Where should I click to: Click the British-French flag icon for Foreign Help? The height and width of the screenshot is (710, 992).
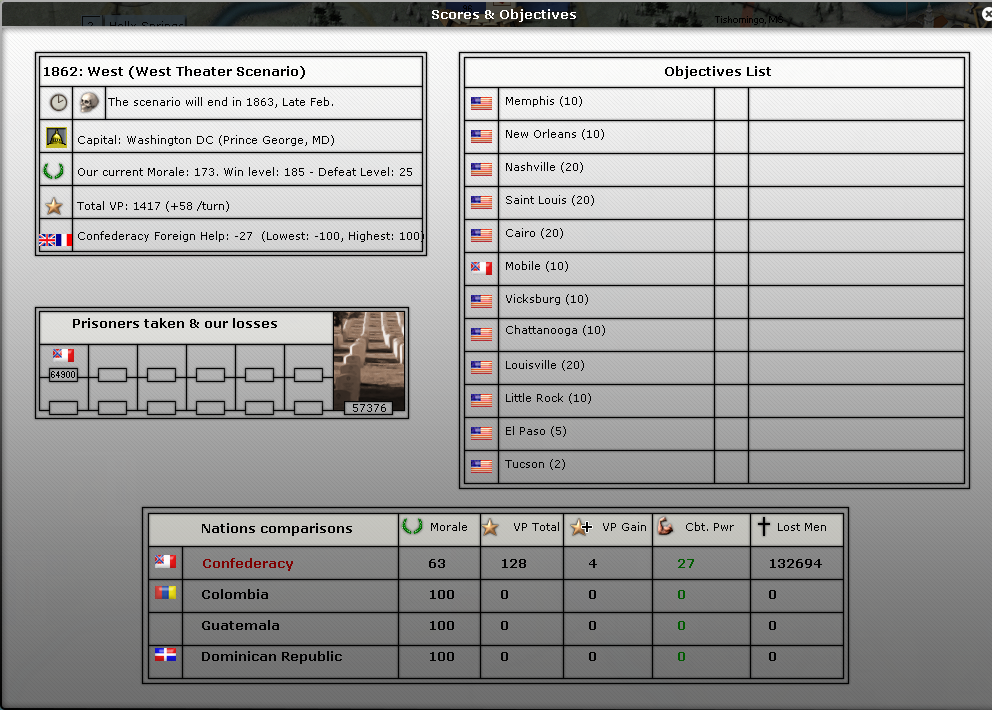coord(55,240)
